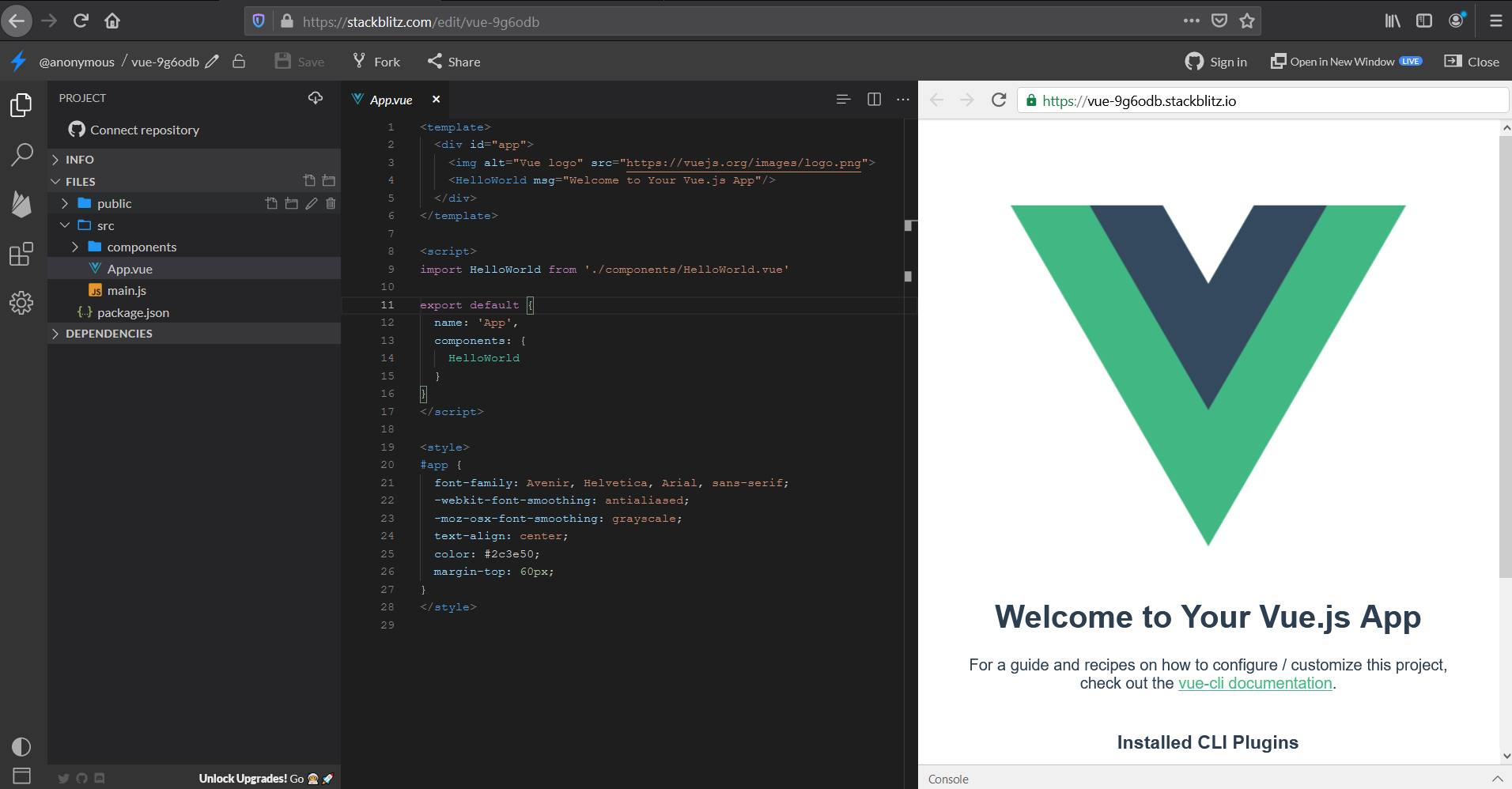
Task: Toggle the Firefox sidebar view
Action: (1424, 21)
